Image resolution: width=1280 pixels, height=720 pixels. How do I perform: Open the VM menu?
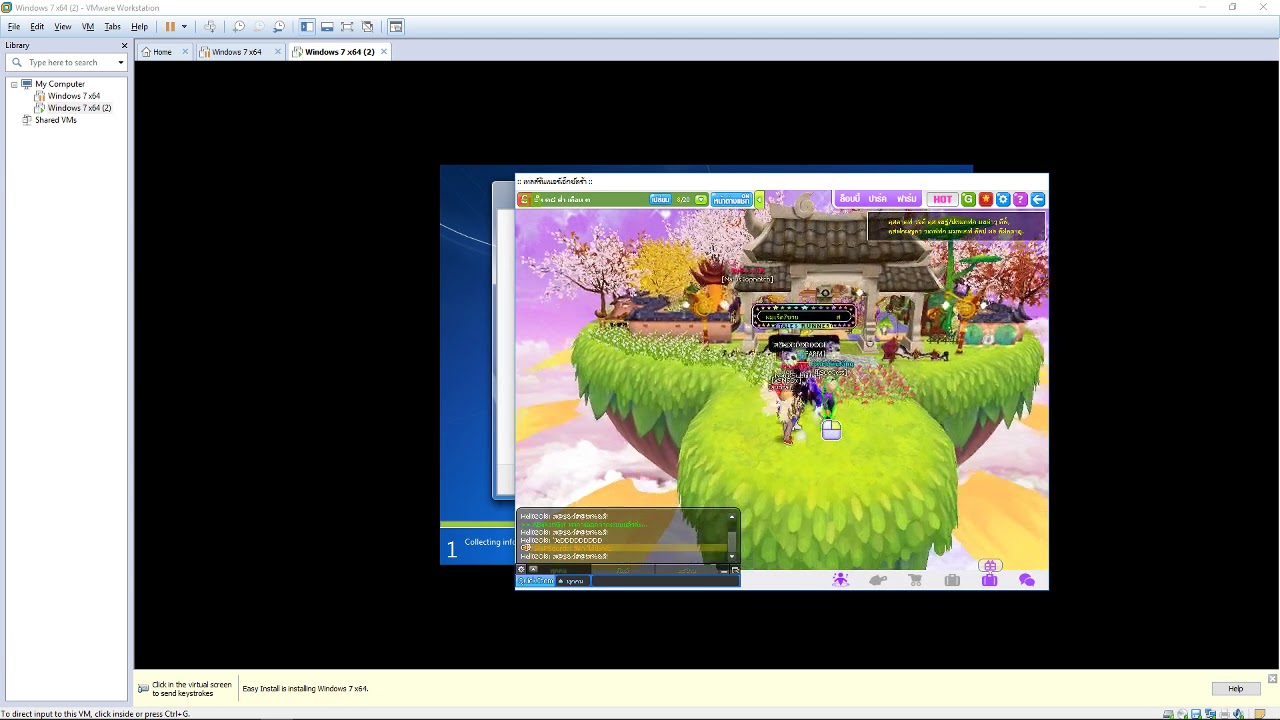point(88,27)
